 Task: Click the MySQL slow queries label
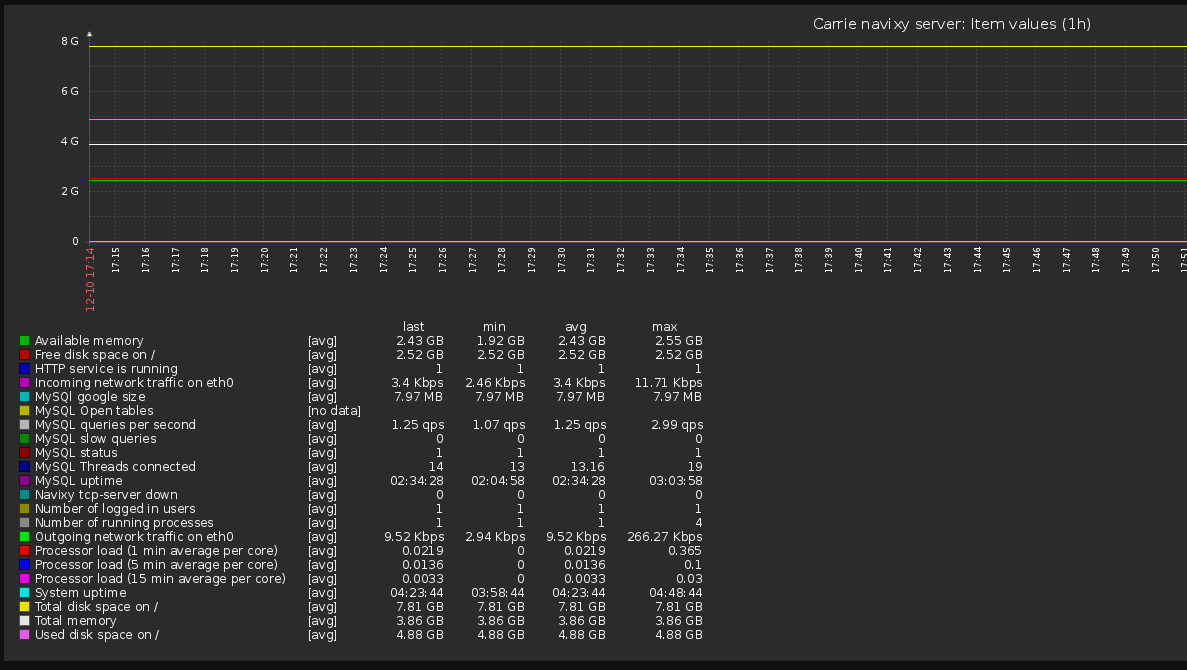pyautogui.click(x=95, y=439)
